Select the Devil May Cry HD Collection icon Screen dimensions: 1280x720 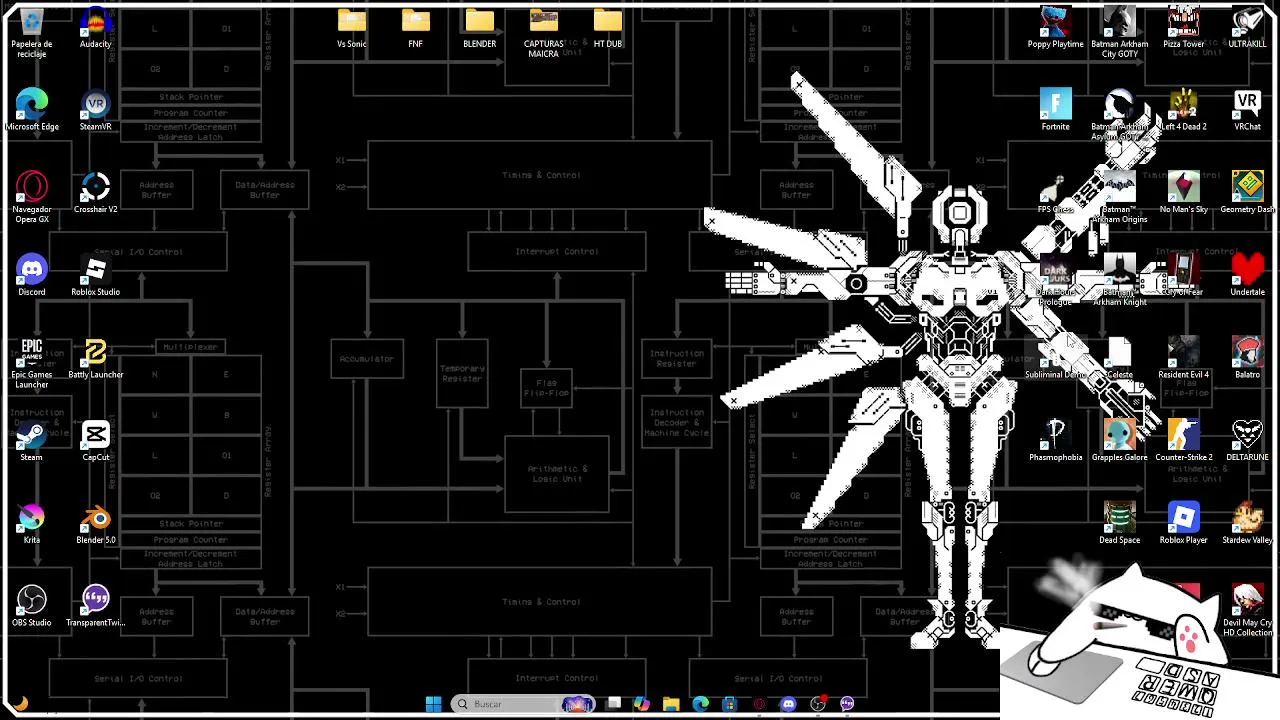tap(1248, 611)
